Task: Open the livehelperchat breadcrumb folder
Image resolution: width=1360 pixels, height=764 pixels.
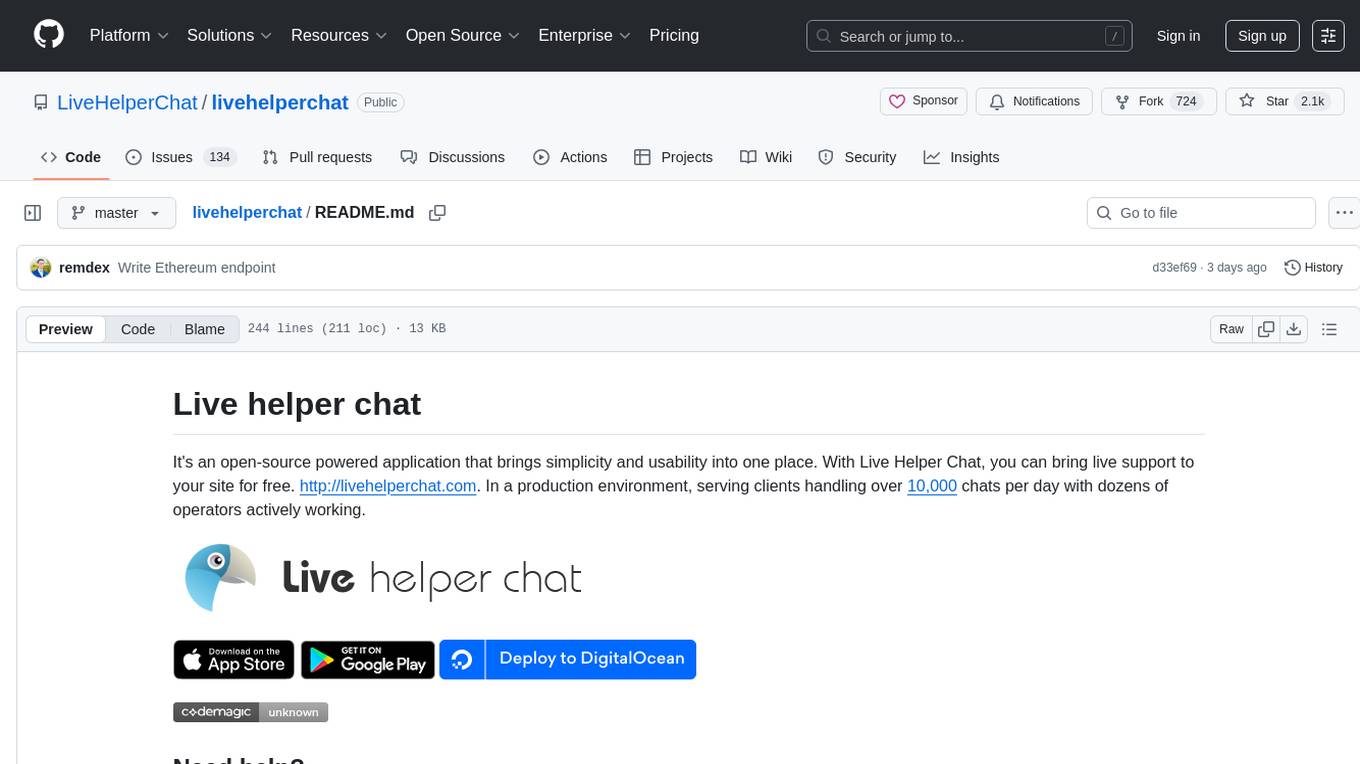Action: point(247,212)
